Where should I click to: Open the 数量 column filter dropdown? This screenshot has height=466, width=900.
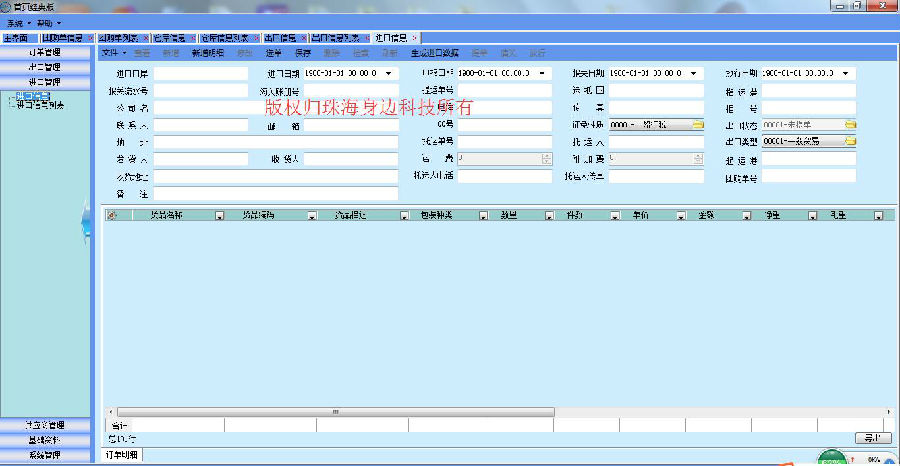pos(549,216)
